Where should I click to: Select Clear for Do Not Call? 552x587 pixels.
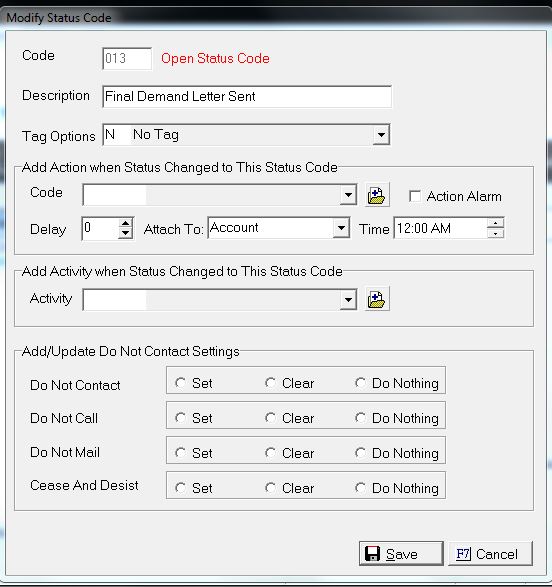(270, 417)
